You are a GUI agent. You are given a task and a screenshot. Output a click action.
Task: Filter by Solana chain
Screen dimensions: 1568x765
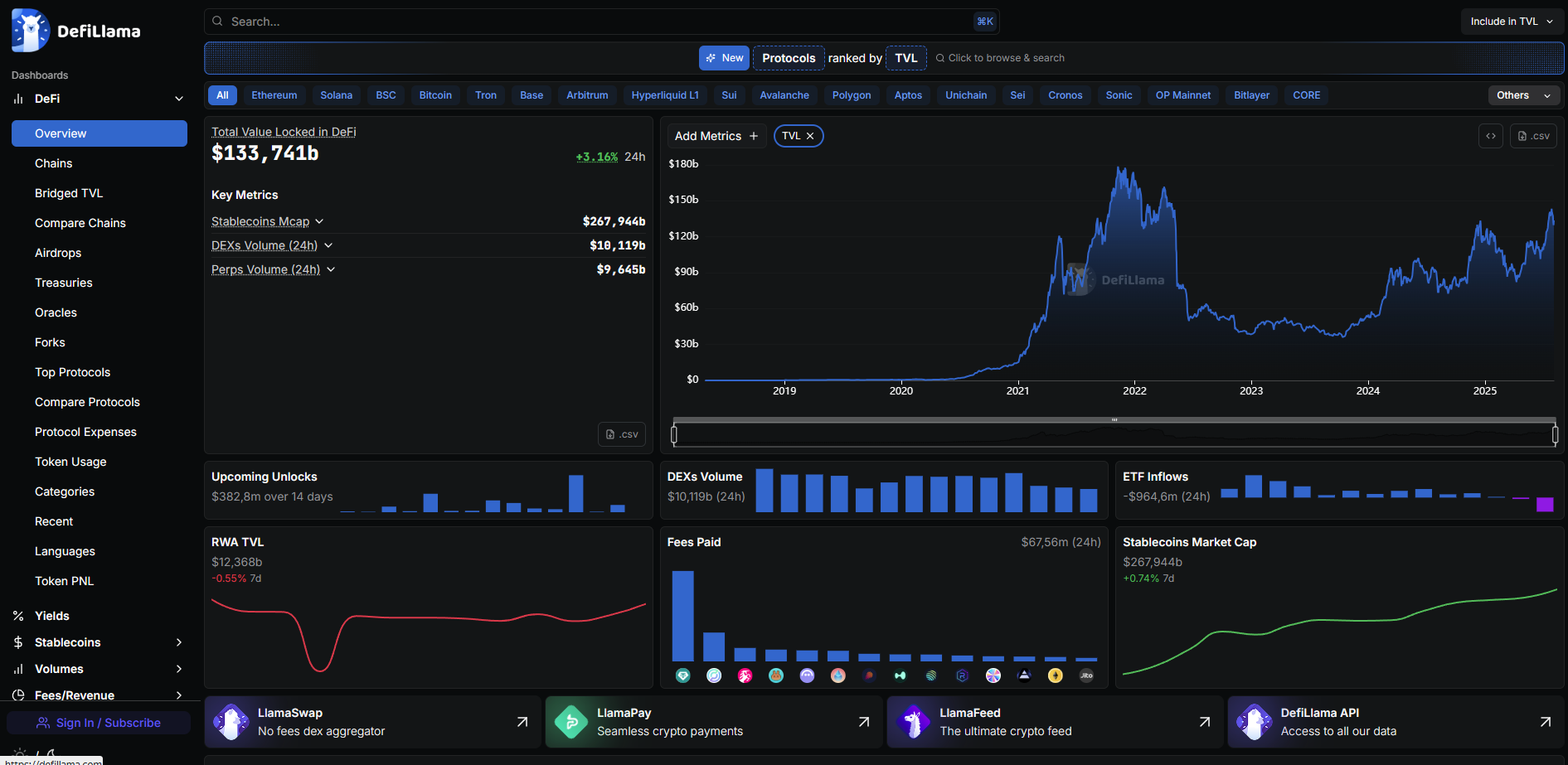tap(337, 95)
